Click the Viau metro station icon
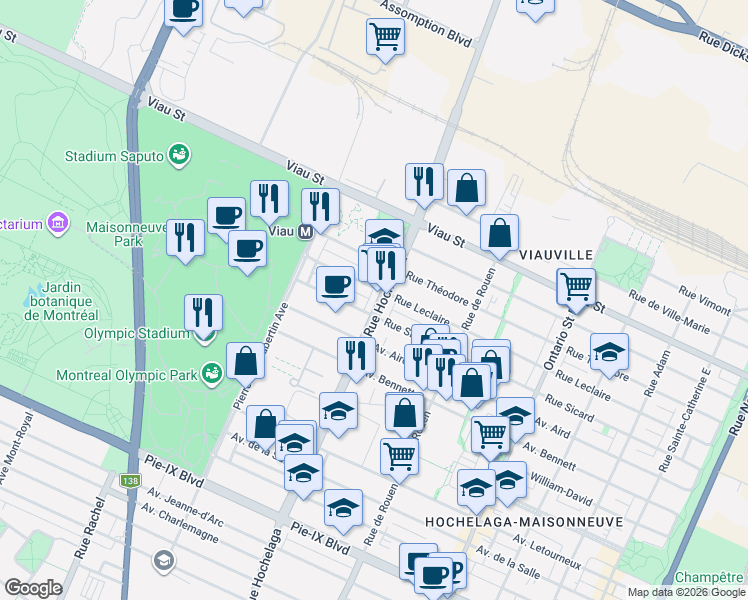Viewport: 748px width, 600px height. 305,232
